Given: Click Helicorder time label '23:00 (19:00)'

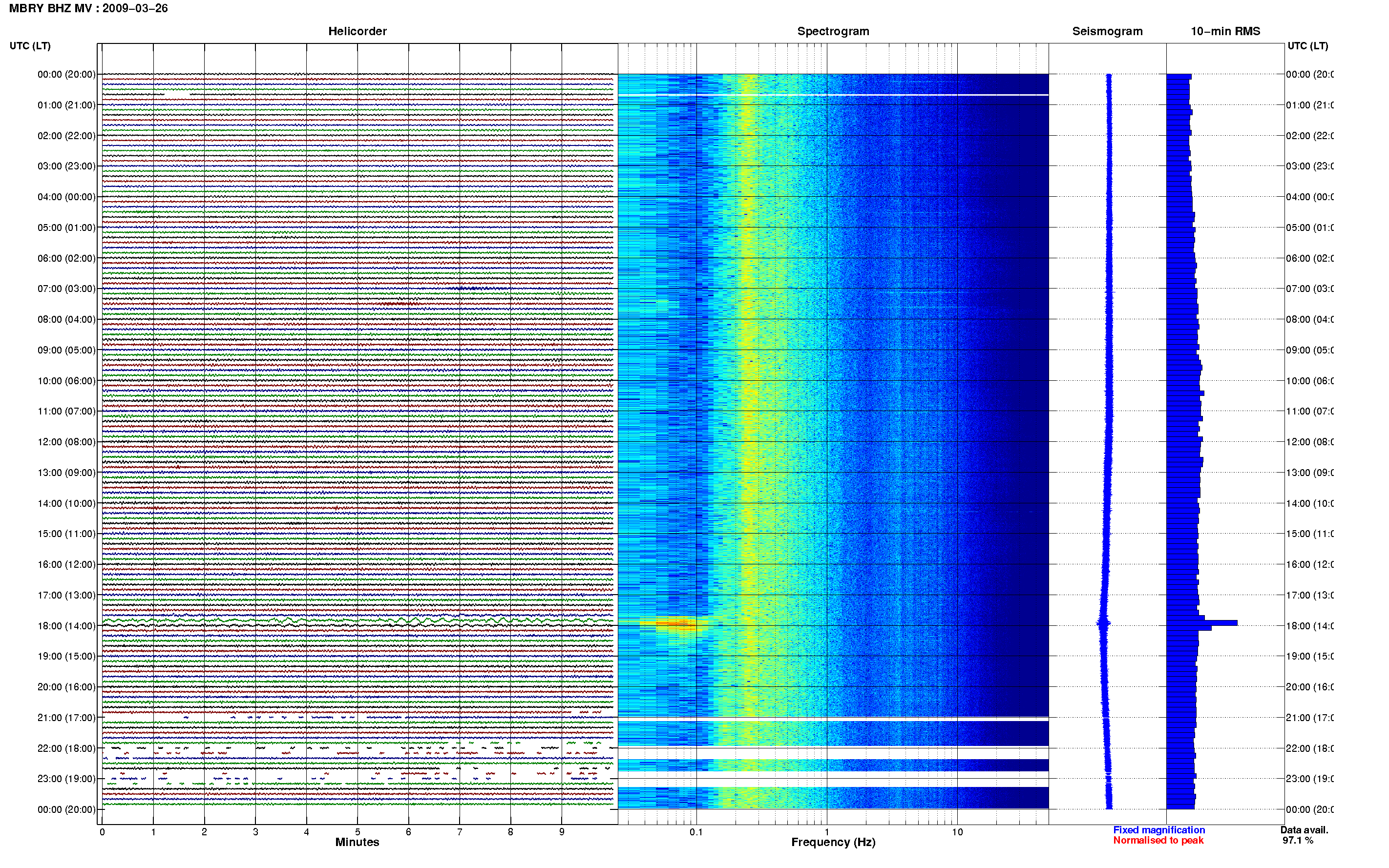Looking at the screenshot, I should tap(66, 779).
